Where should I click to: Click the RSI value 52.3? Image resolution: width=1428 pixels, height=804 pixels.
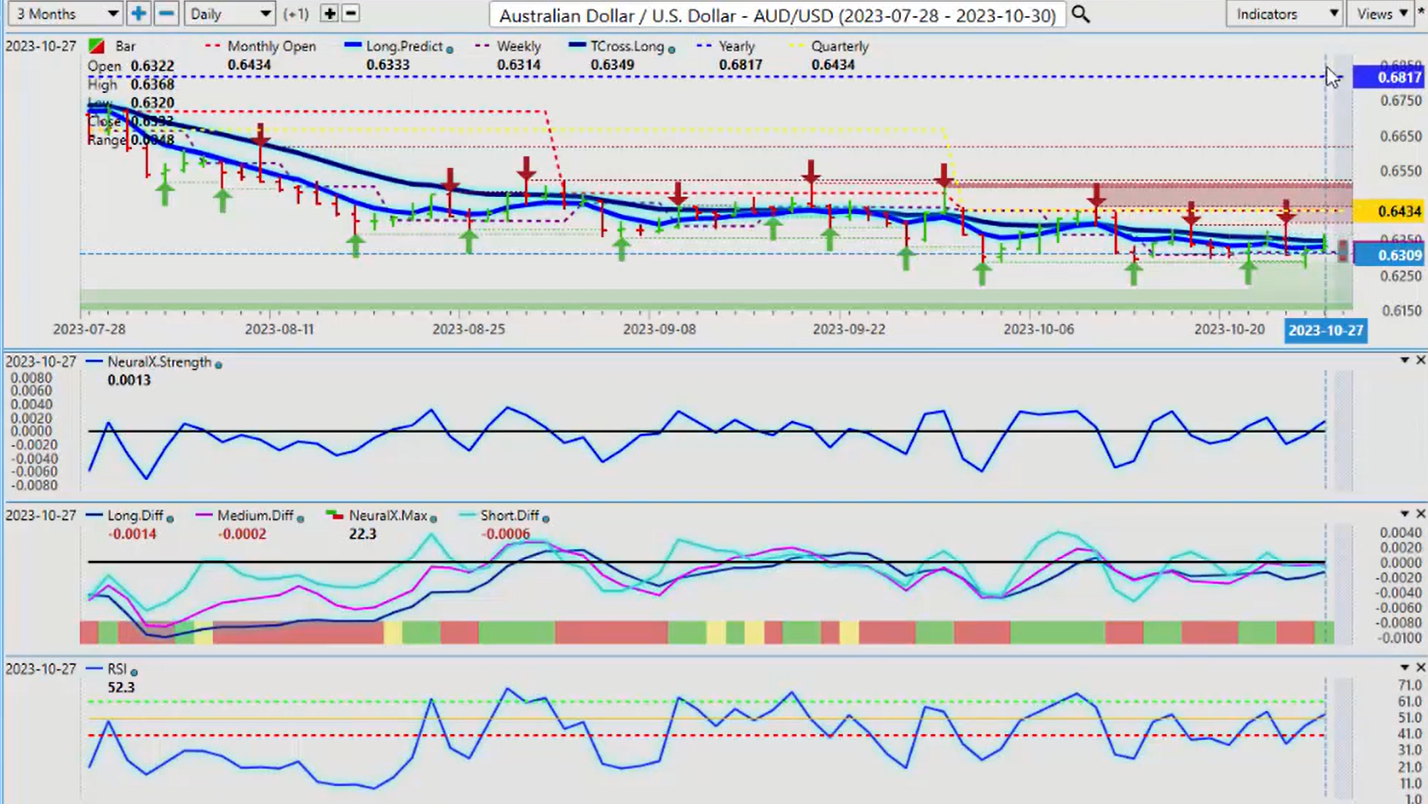[121, 688]
